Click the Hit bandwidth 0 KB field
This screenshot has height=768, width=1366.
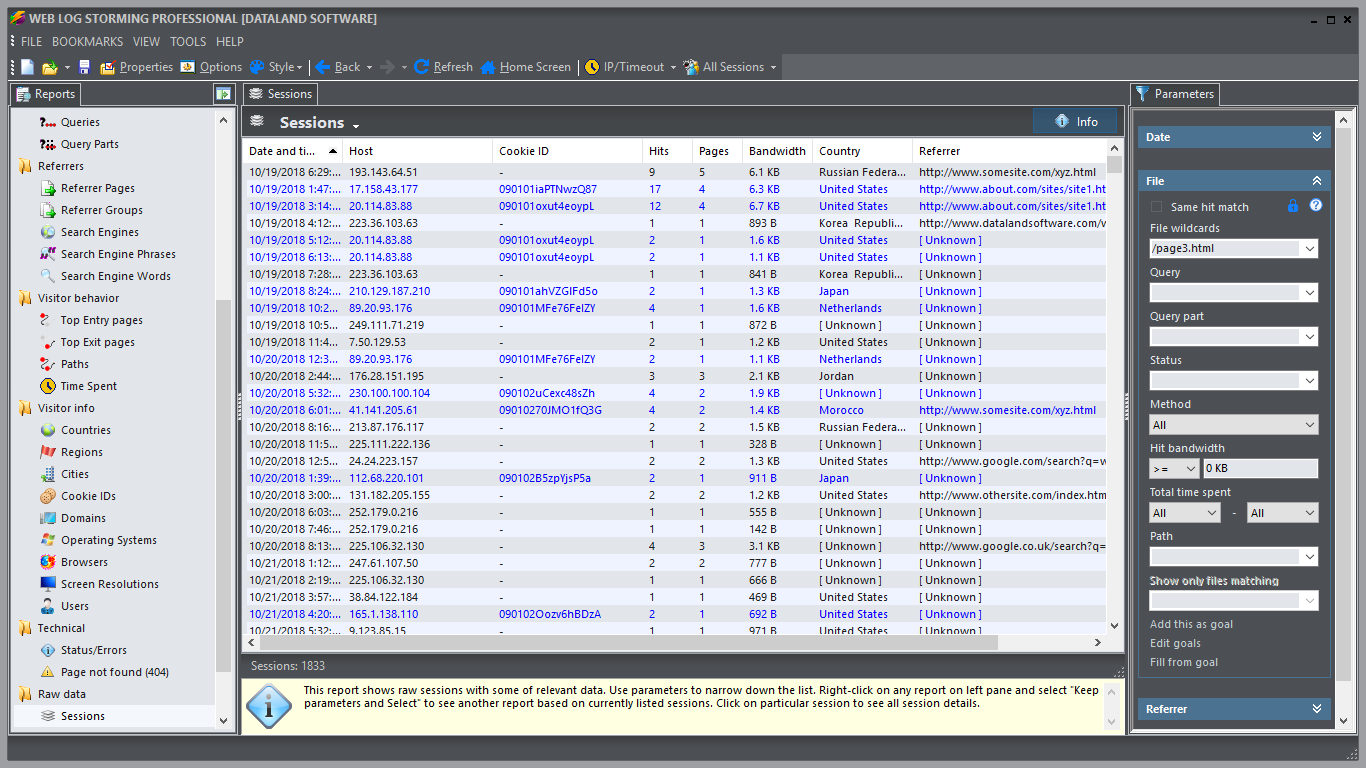1260,469
